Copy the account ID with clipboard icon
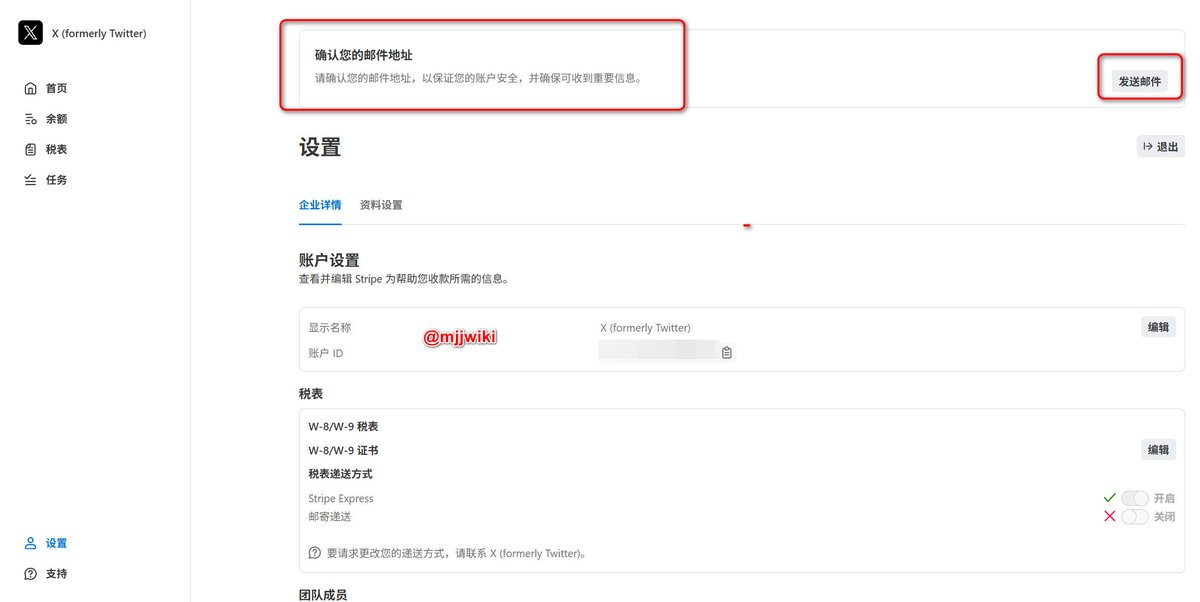 click(727, 352)
